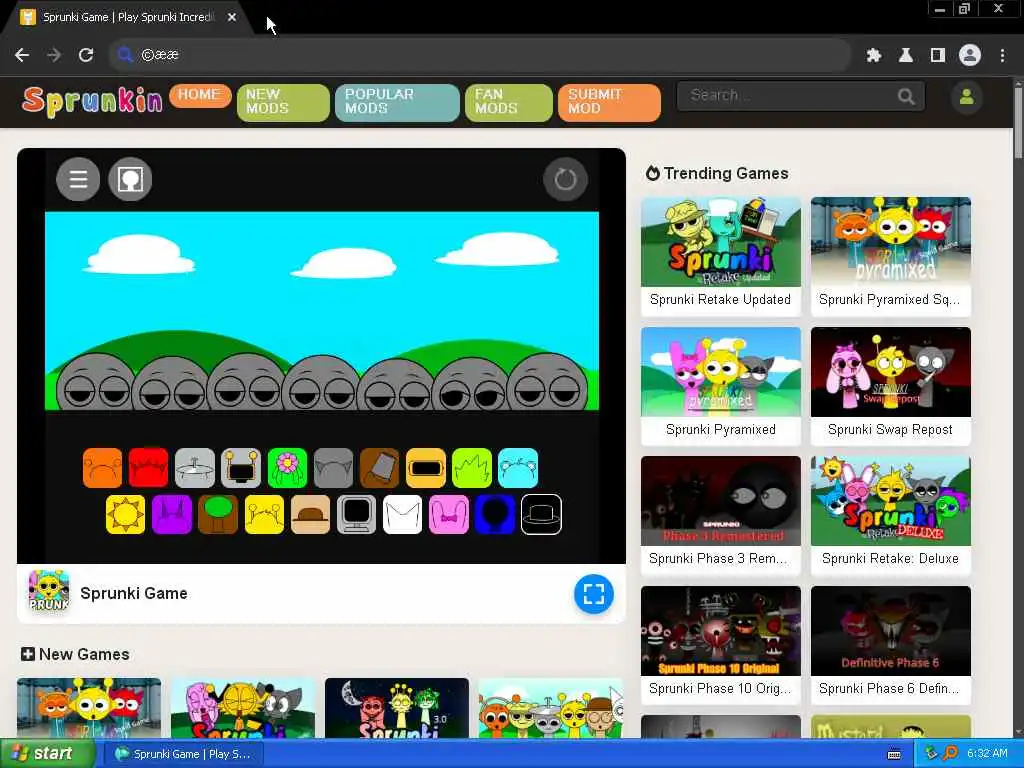Pick the brown tree character icon

pos(218,514)
